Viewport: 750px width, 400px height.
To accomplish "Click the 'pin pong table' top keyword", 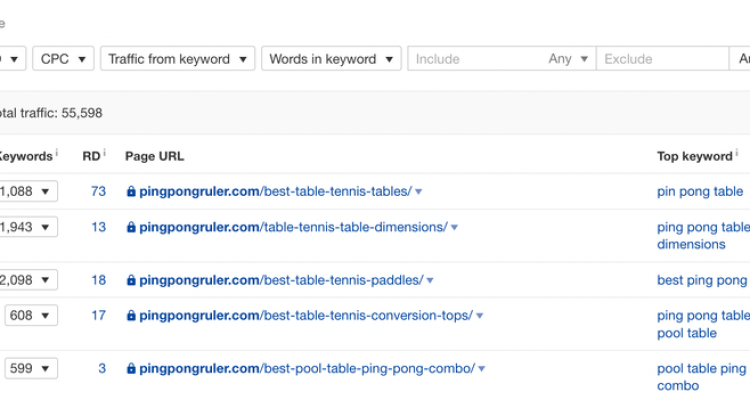I will coord(700,191).
